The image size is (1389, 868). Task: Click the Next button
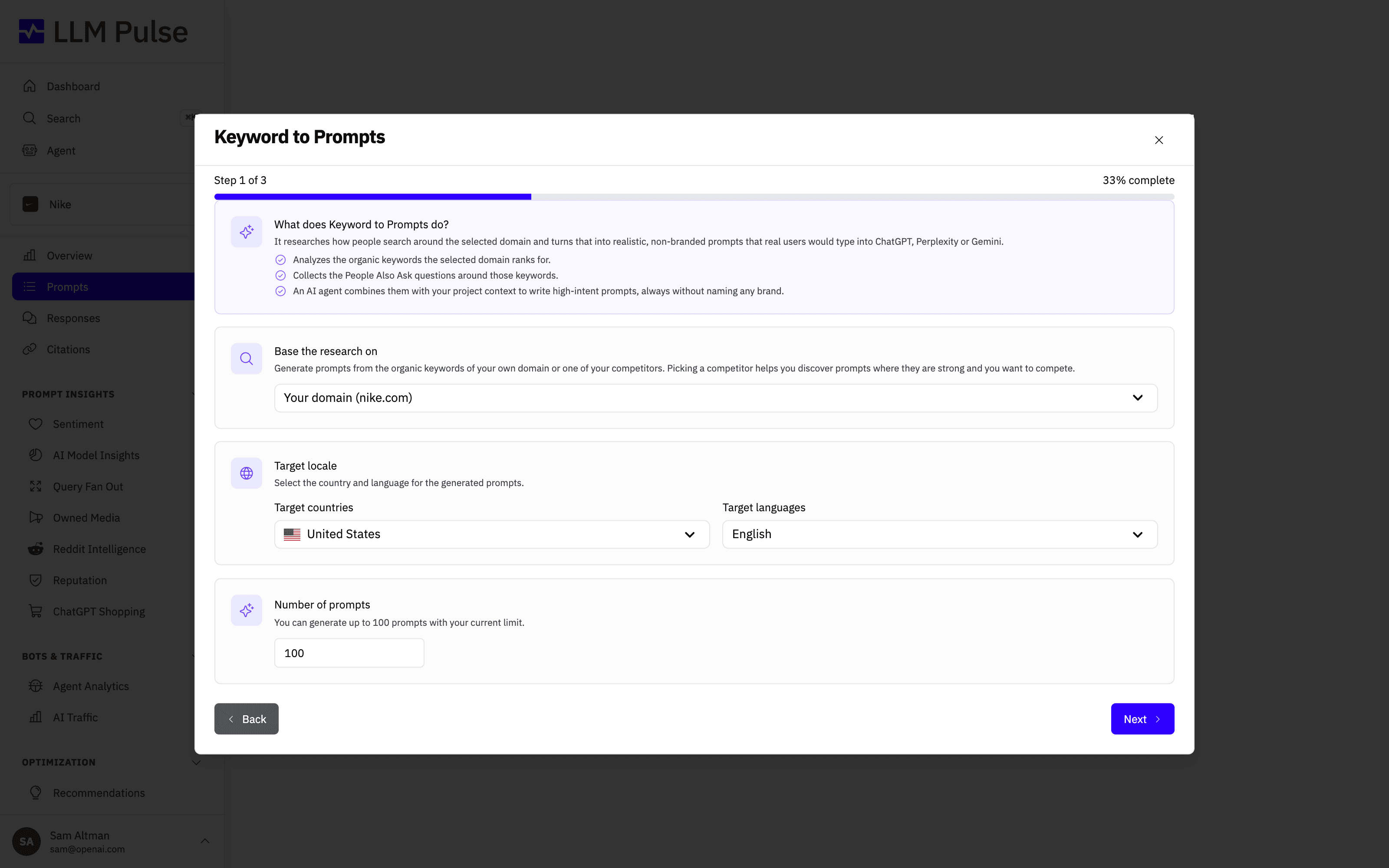tap(1142, 719)
